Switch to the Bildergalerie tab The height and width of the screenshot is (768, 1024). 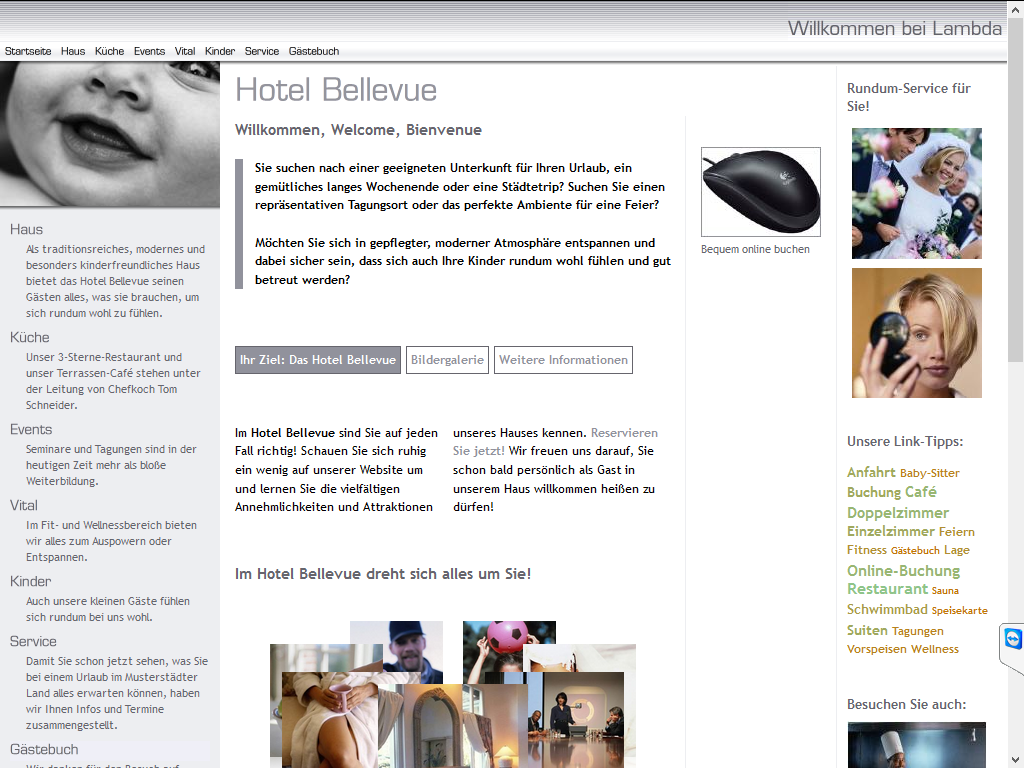[447, 360]
